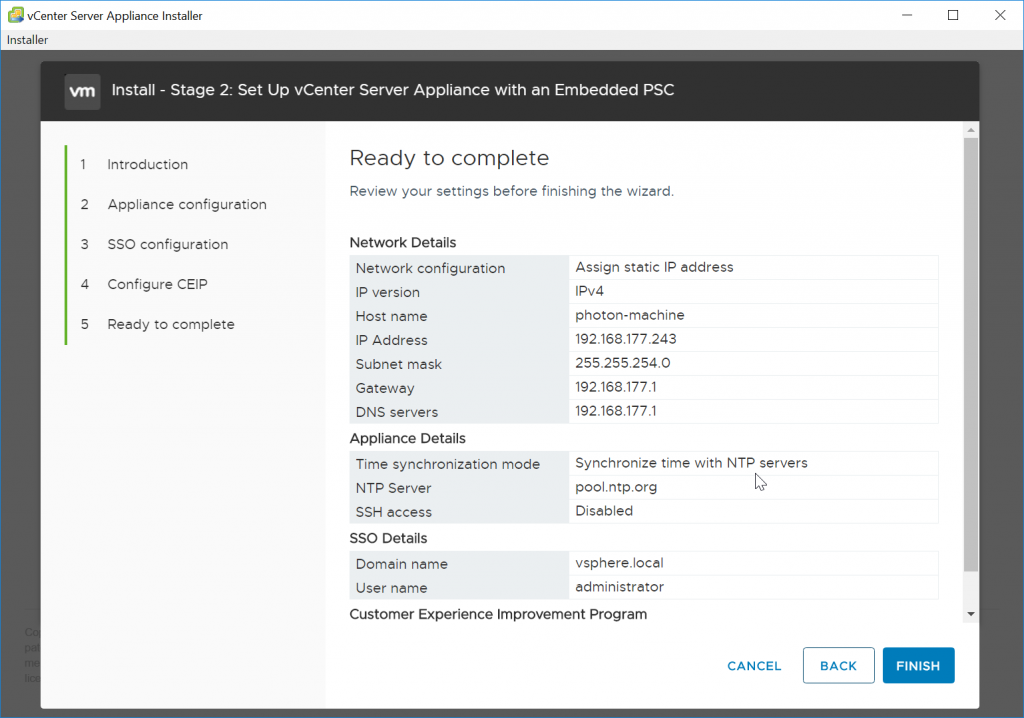Click the scrollbar up arrow
This screenshot has height=718, width=1024.
pos(971,130)
